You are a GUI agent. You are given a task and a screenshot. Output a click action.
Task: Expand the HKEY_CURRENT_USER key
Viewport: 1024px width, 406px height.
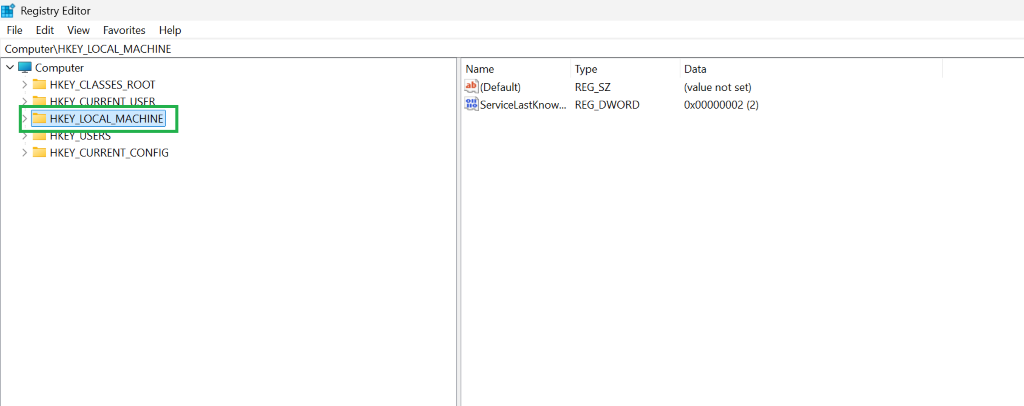pos(25,101)
